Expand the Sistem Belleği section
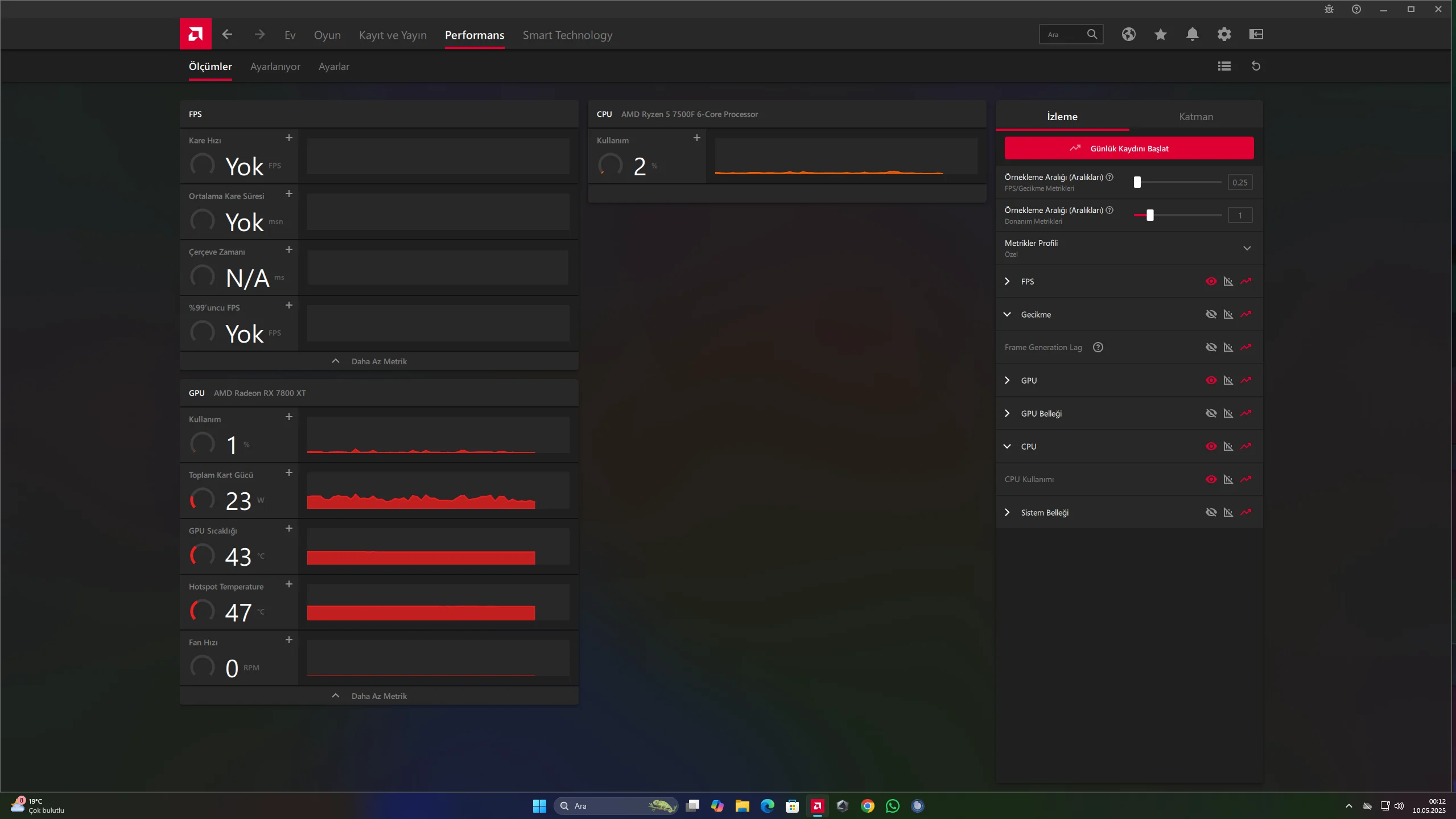This screenshot has width=1456, height=819. [x=1007, y=512]
